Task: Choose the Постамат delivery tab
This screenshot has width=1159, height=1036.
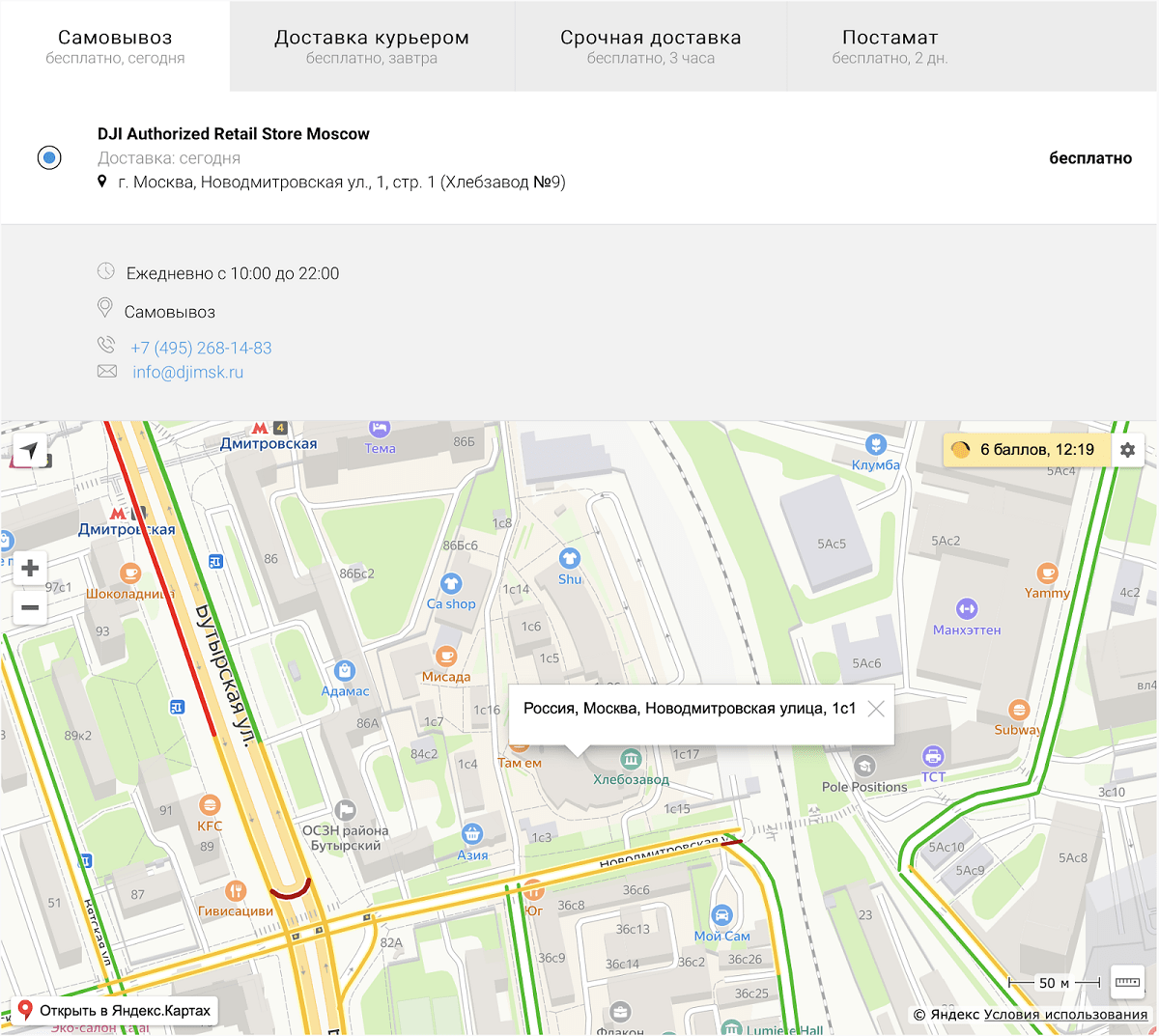Action: pos(890,46)
